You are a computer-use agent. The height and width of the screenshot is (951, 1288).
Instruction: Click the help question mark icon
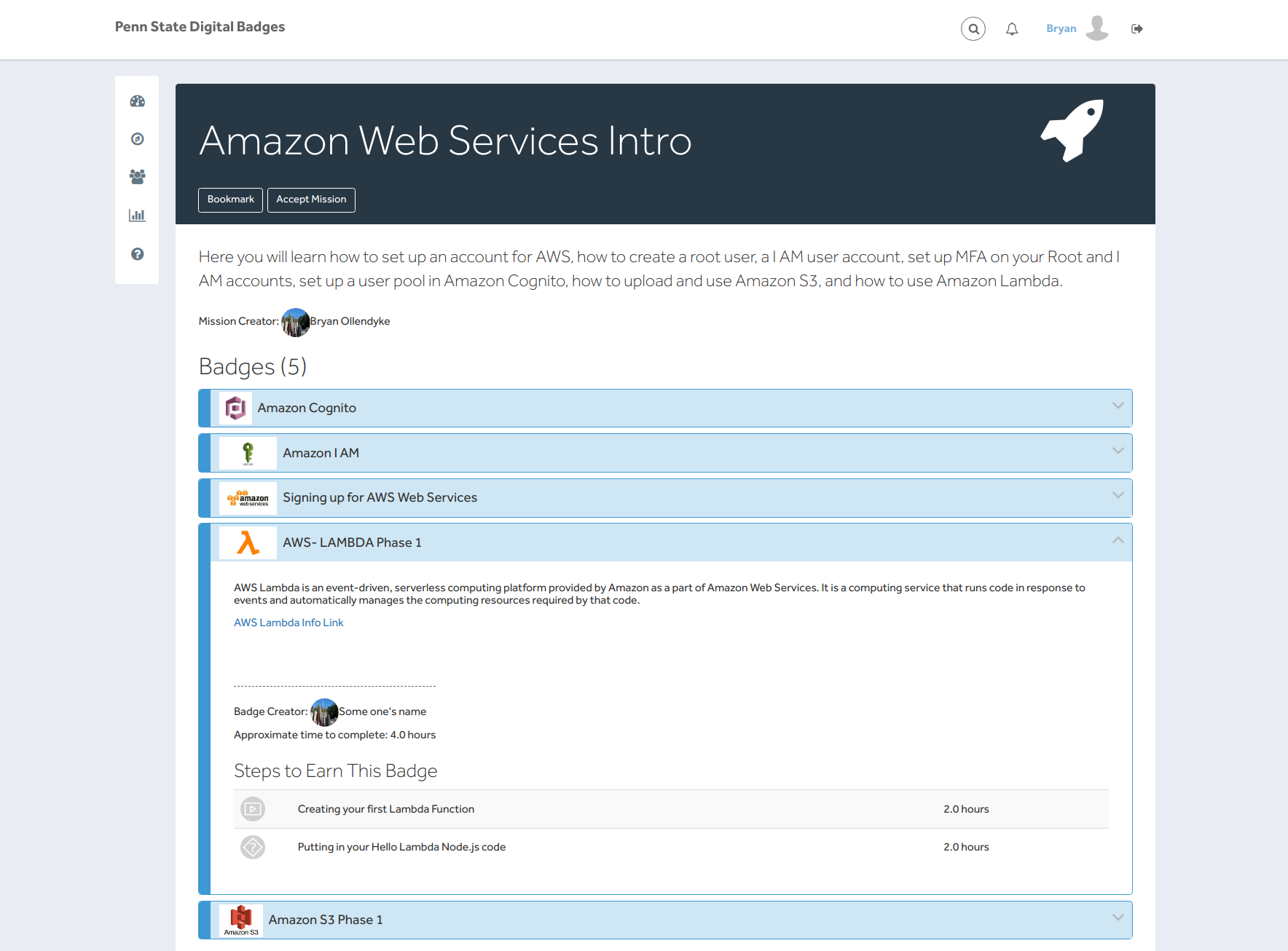(137, 253)
